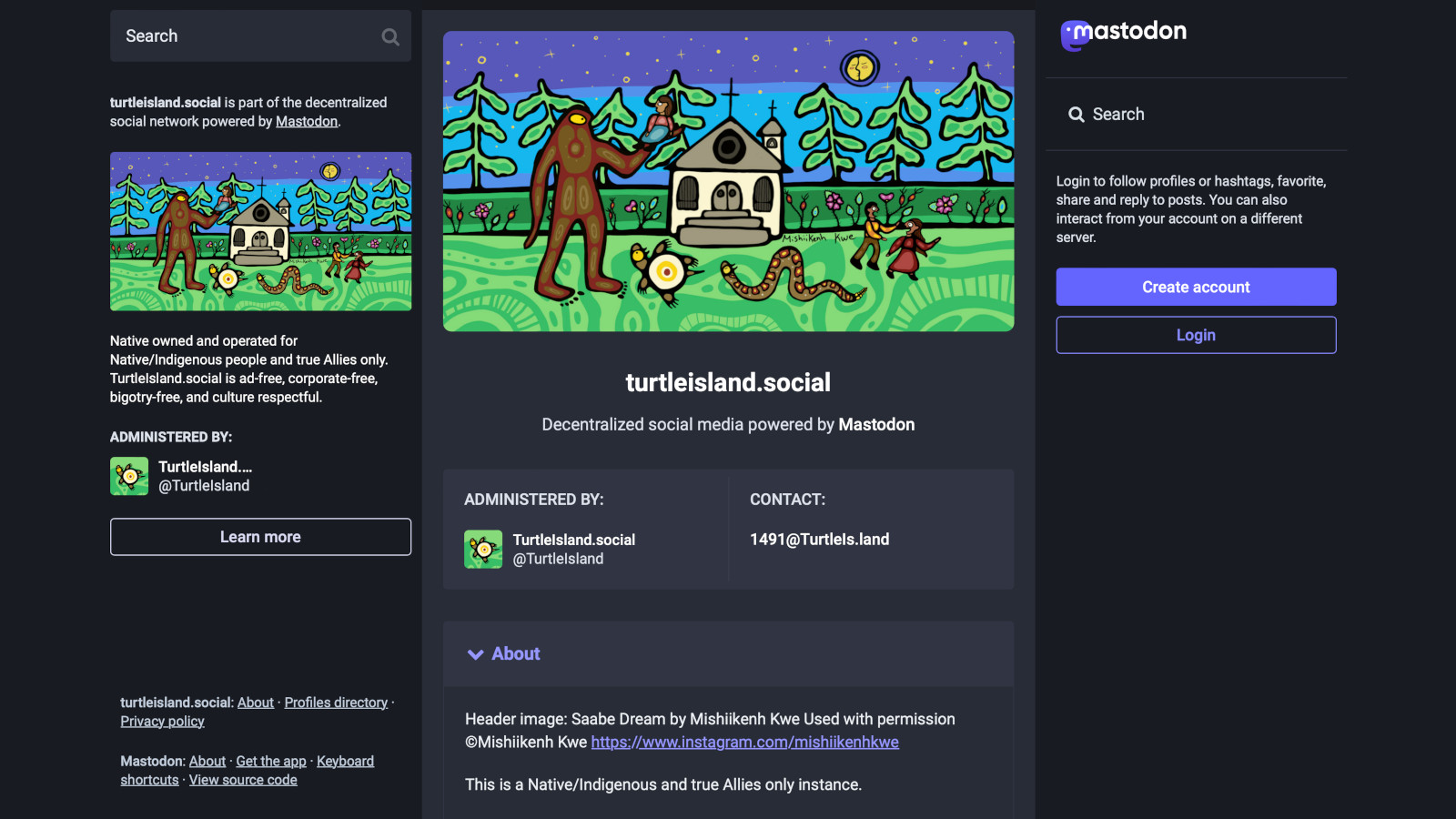Screen dimensions: 1456x819
Task: Open TurtleIsland.social avatar in Administered By card
Action: [x=483, y=550]
